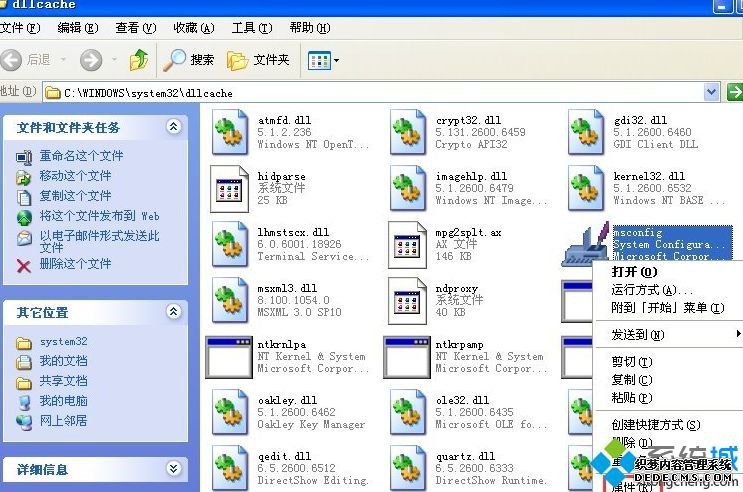Open 共享文档 in other places
The image size is (743, 492).
pyautogui.click(x=63, y=381)
